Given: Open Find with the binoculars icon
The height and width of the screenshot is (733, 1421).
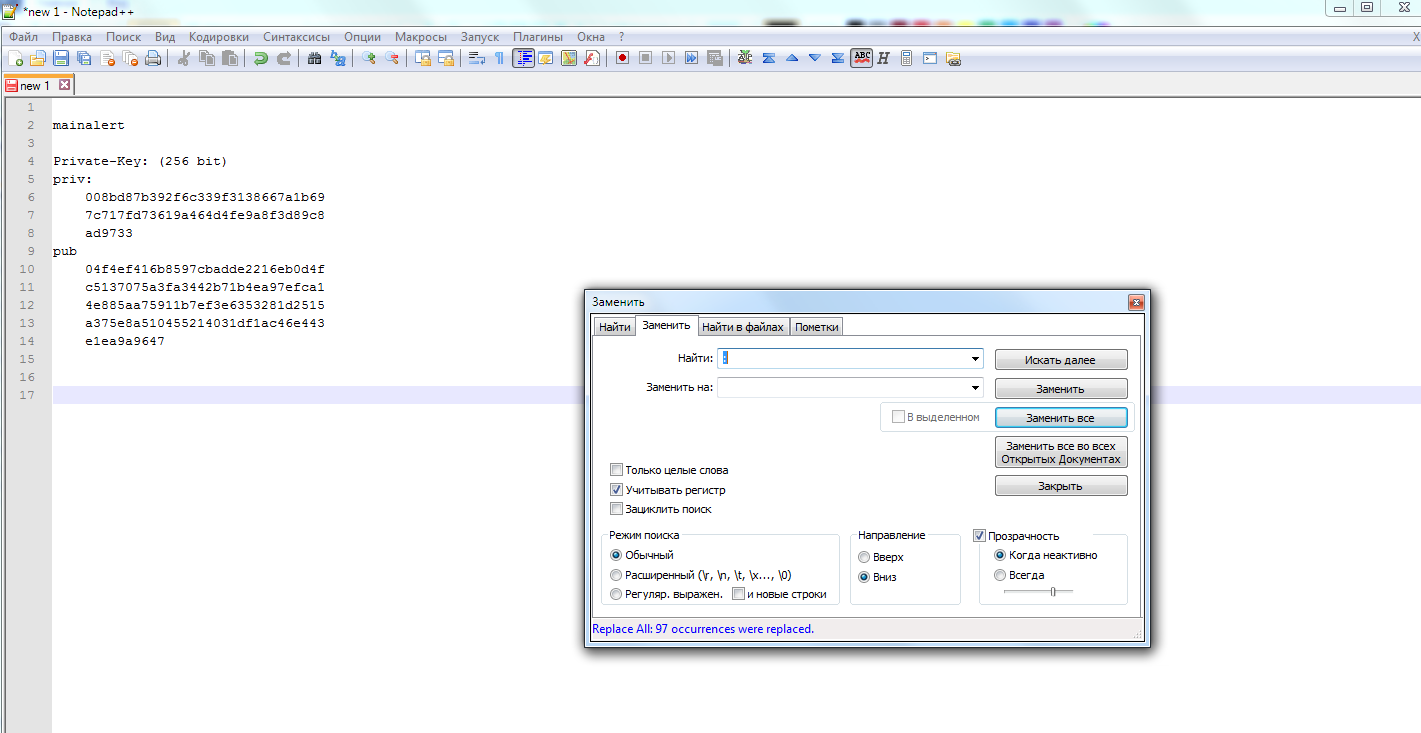Looking at the screenshot, I should [x=315, y=58].
